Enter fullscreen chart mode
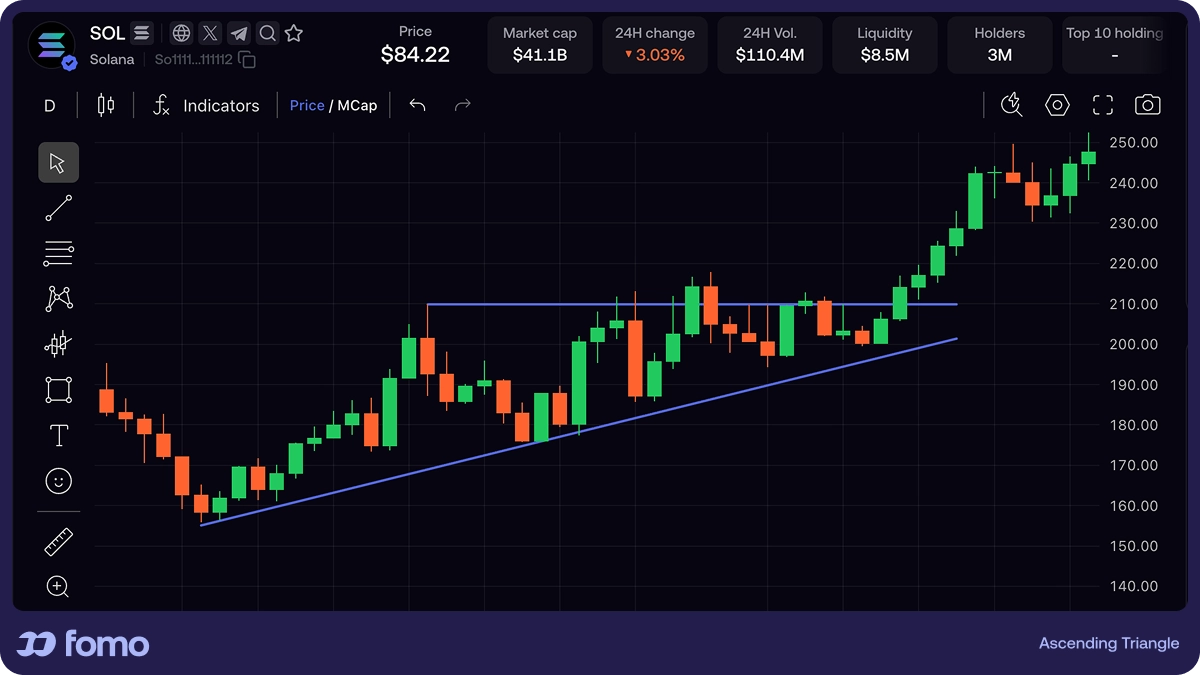This screenshot has height=675, width=1200. pos(1103,105)
